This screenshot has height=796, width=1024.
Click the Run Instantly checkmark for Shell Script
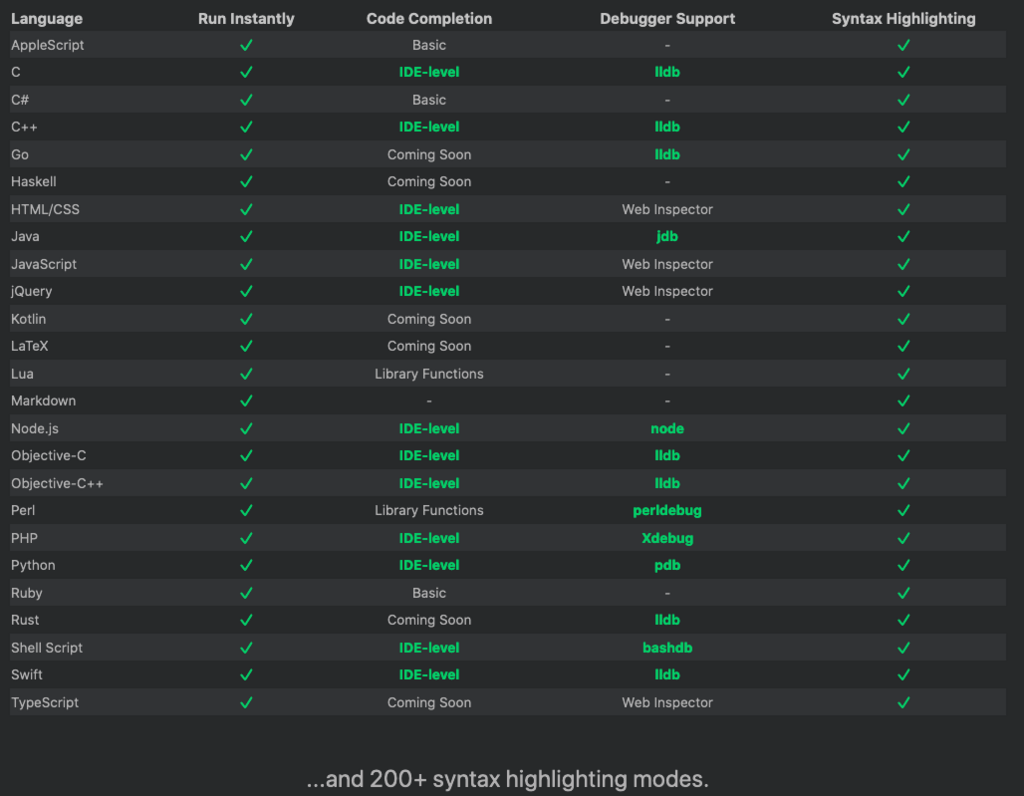coord(246,648)
